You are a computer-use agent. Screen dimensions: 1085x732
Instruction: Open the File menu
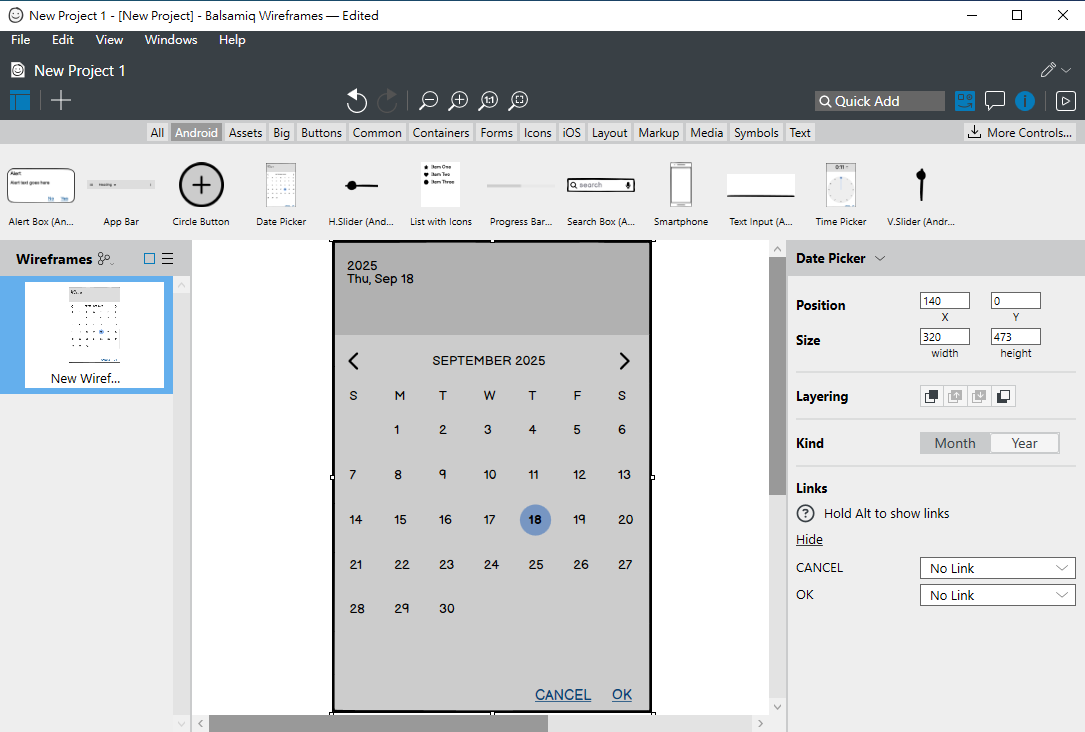tap(21, 40)
